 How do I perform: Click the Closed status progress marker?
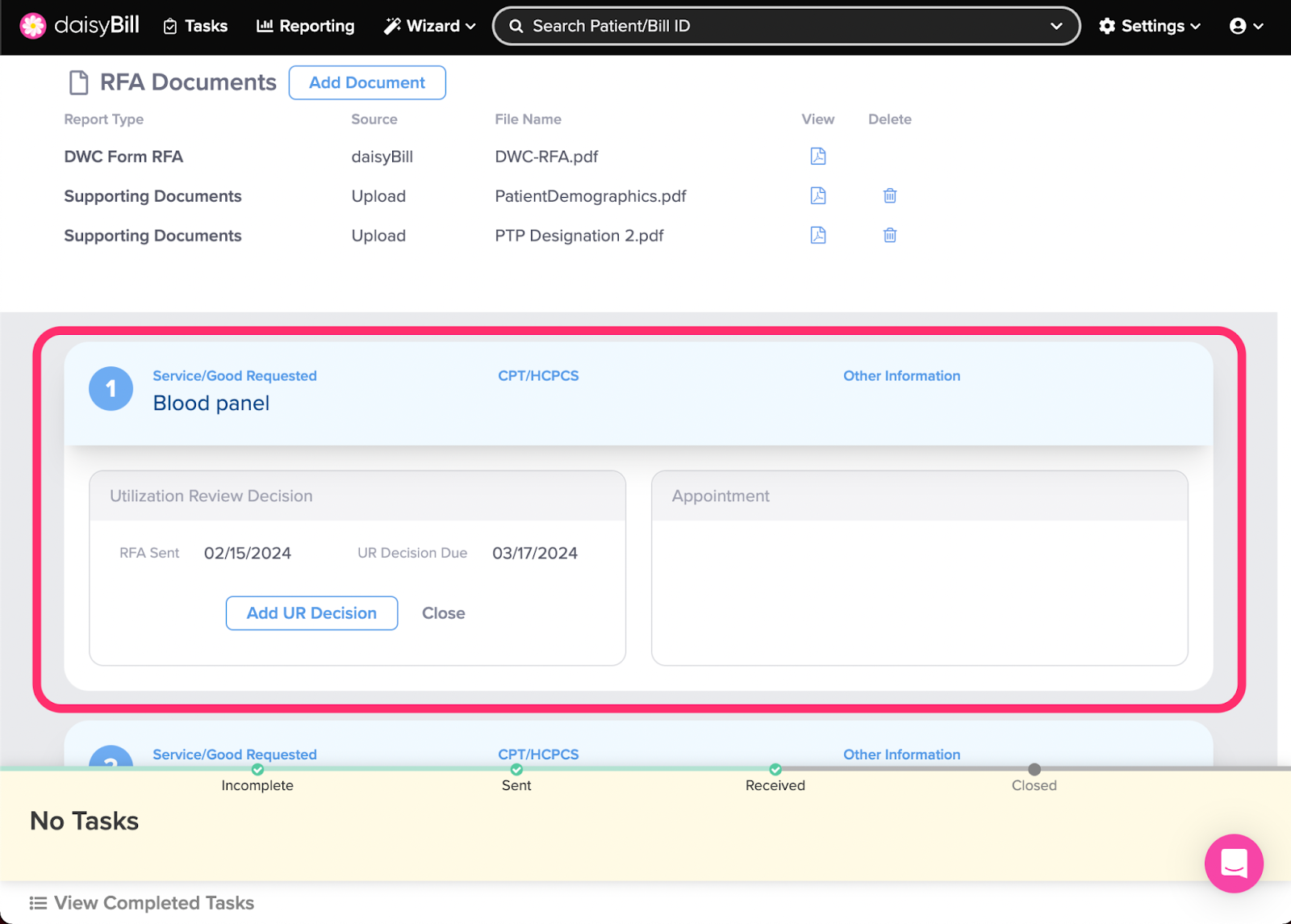click(1034, 770)
